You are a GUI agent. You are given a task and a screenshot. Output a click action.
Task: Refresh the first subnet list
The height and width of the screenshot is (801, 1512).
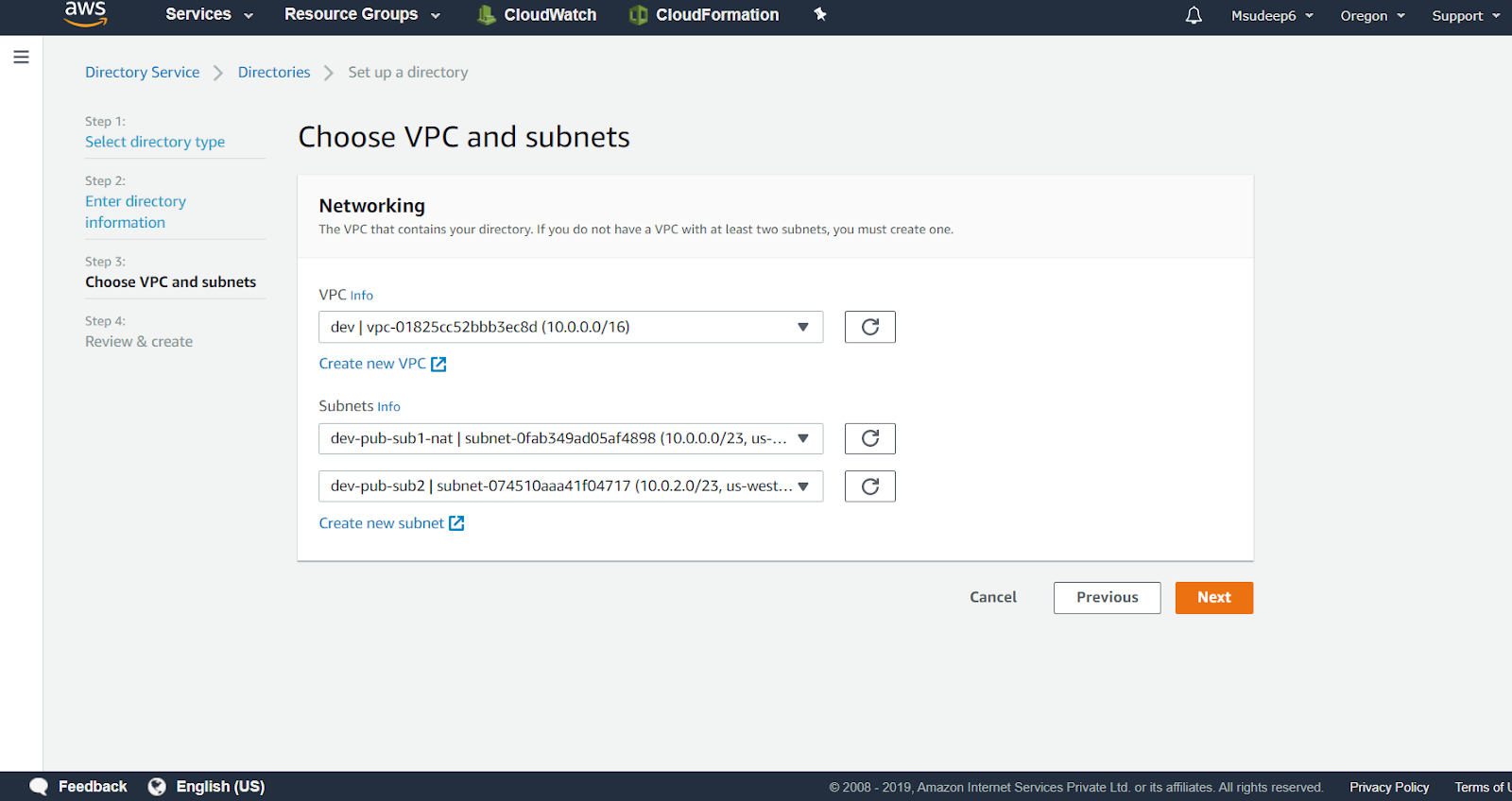click(869, 438)
